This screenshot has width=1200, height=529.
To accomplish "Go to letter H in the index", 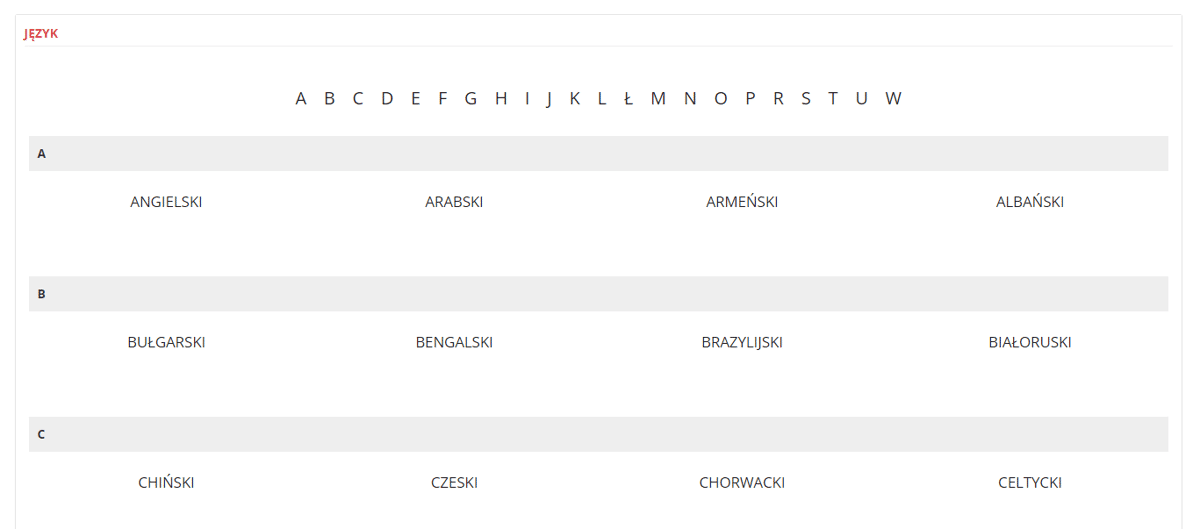I will (501, 98).
